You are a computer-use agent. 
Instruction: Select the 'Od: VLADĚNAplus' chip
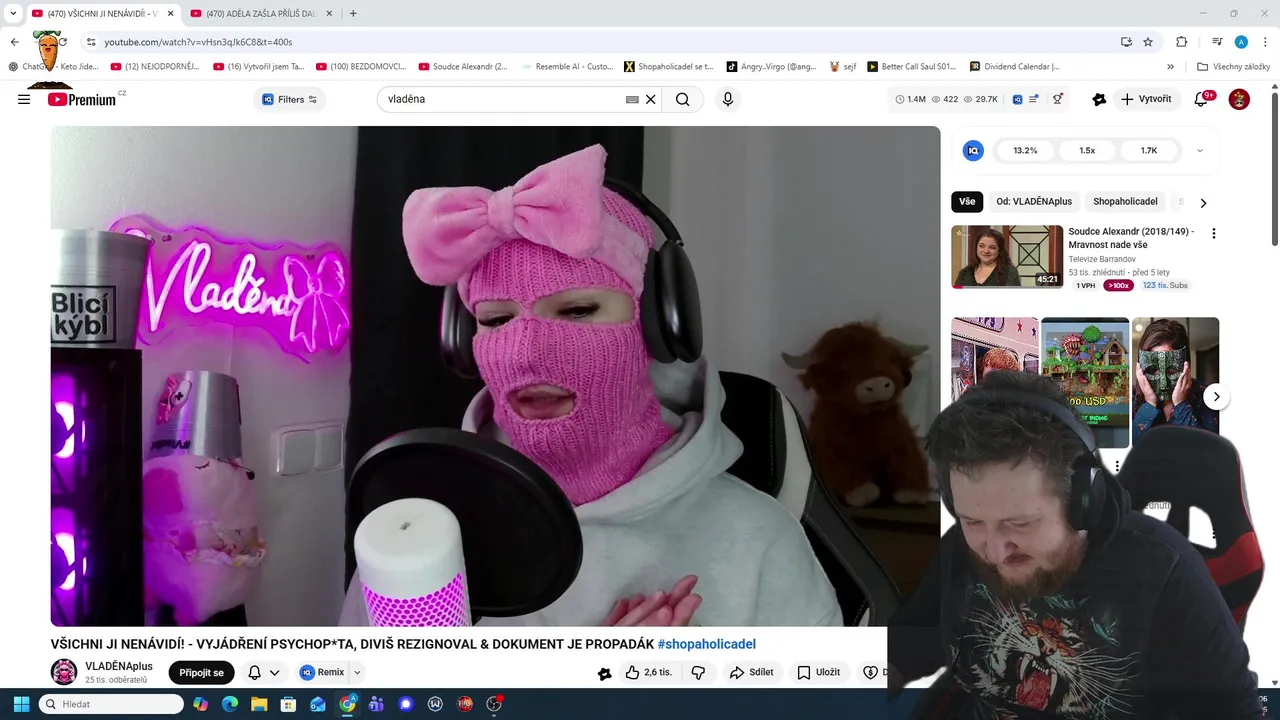pos(1034,201)
